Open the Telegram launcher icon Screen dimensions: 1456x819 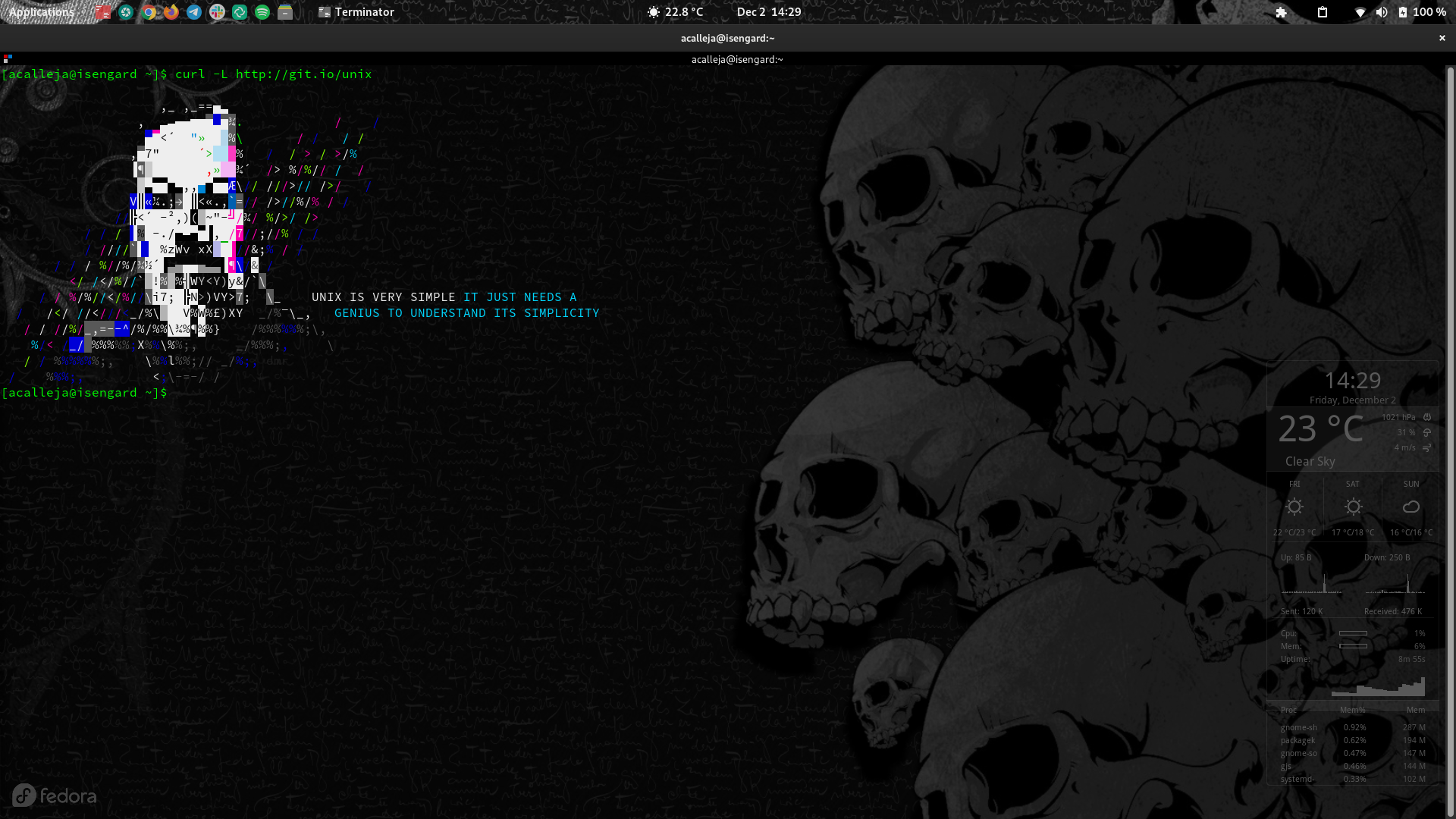(x=194, y=12)
